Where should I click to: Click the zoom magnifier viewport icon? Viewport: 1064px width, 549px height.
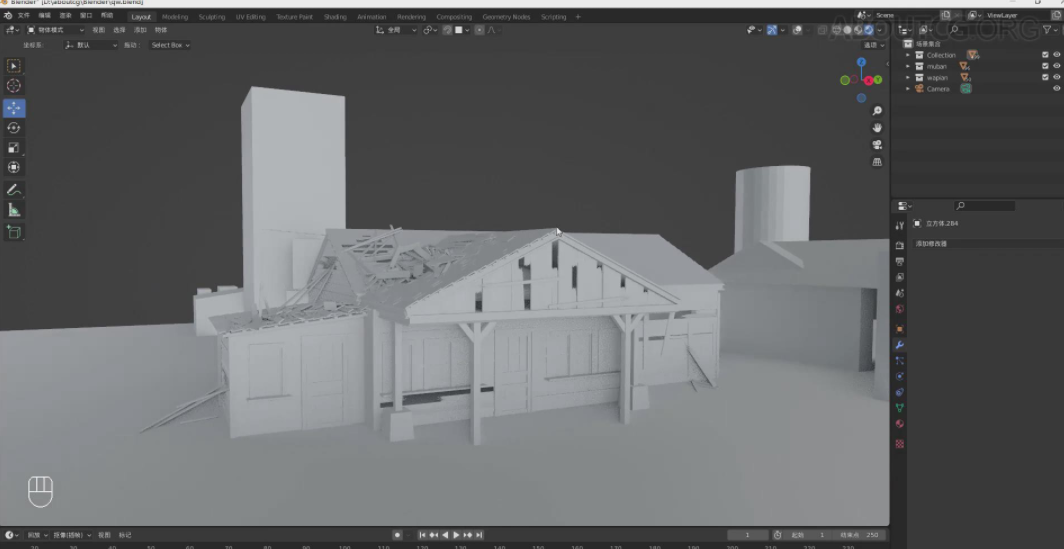point(877,111)
